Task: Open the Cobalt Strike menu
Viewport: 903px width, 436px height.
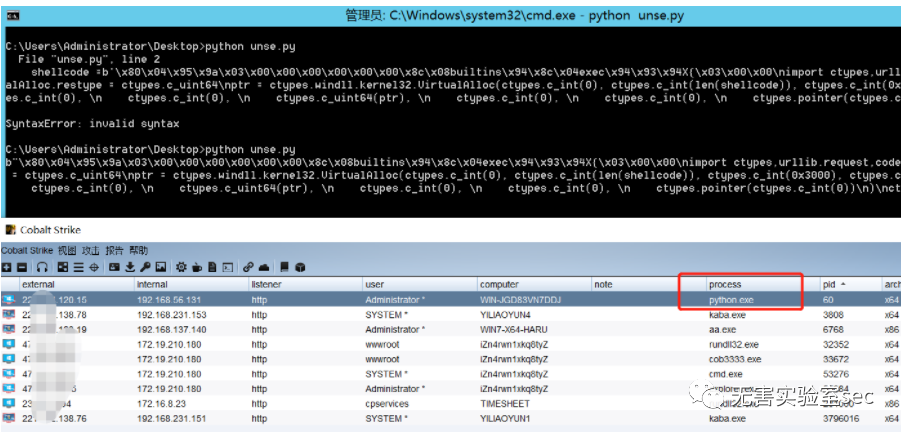Action: 27,251
